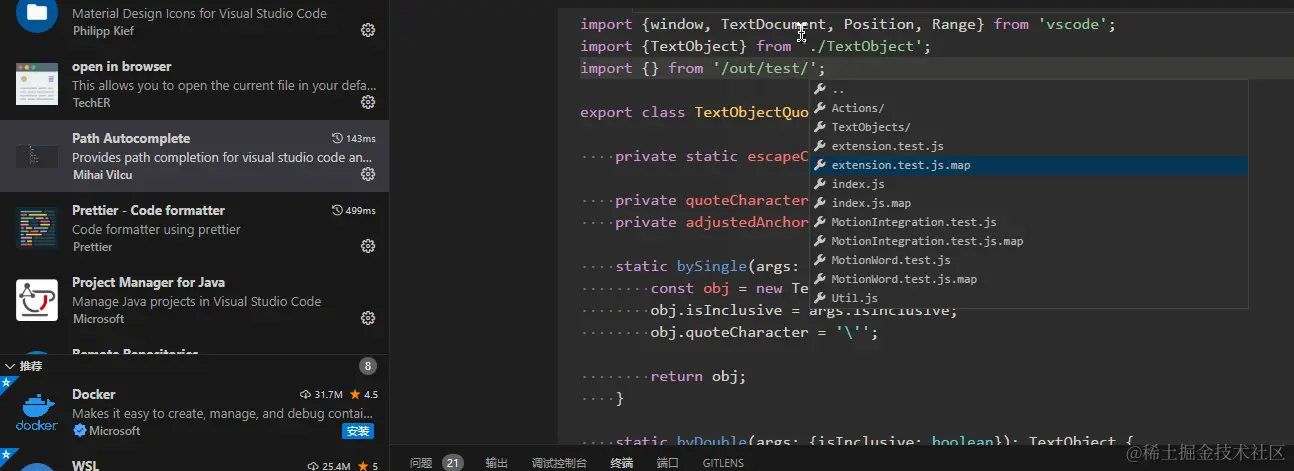Open the Path Autocomplete extension gear menu
Image resolution: width=1294 pixels, height=471 pixels.
[367, 174]
